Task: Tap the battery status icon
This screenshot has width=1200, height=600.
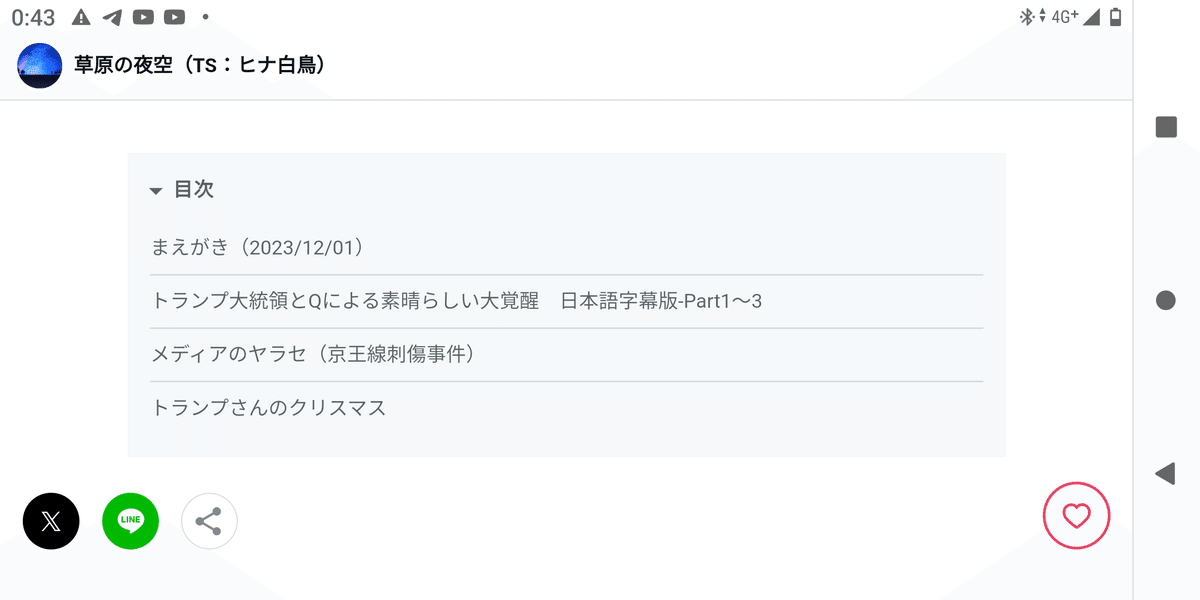Action: pyautogui.click(x=1115, y=17)
